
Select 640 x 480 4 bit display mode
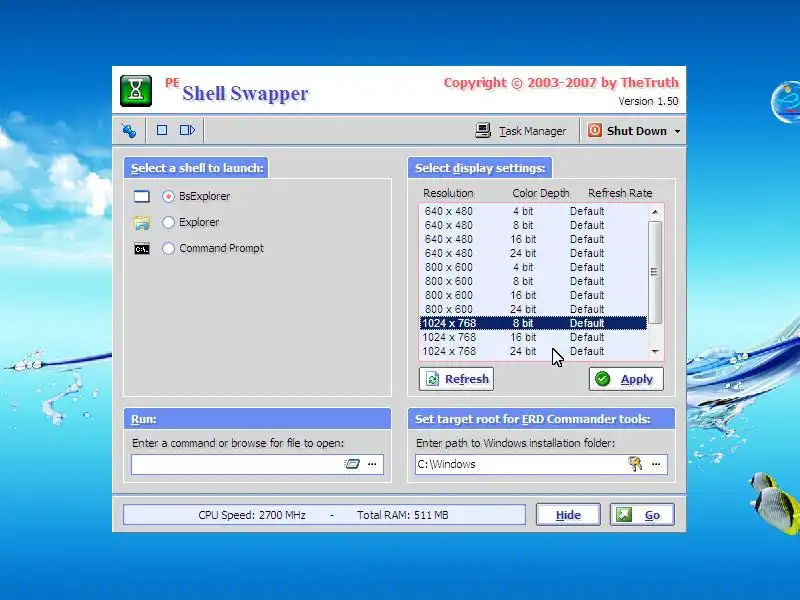(533, 211)
